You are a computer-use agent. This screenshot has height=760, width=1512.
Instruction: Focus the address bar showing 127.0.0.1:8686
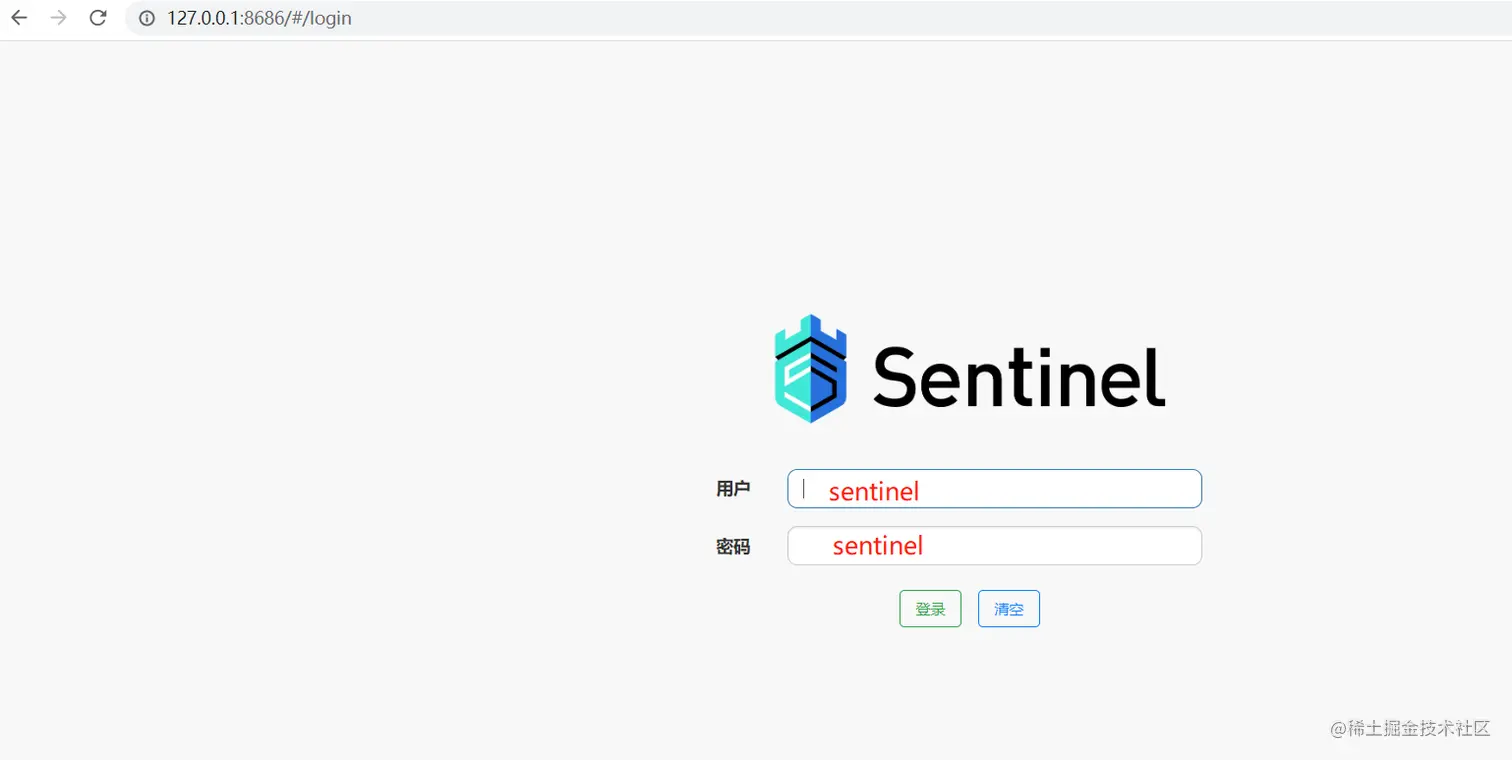pyautogui.click(x=700, y=19)
